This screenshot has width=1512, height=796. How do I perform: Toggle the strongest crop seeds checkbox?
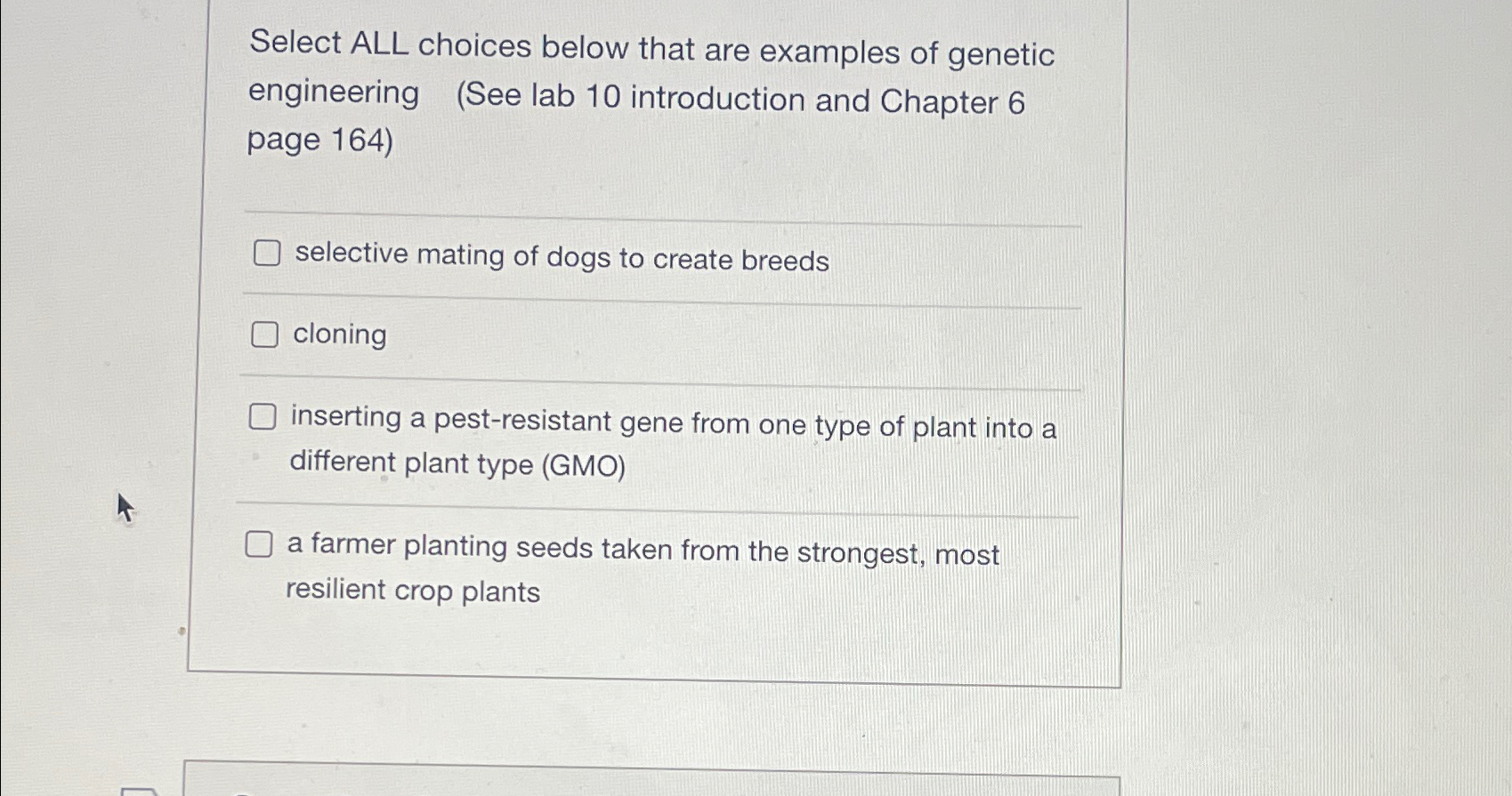click(x=261, y=543)
